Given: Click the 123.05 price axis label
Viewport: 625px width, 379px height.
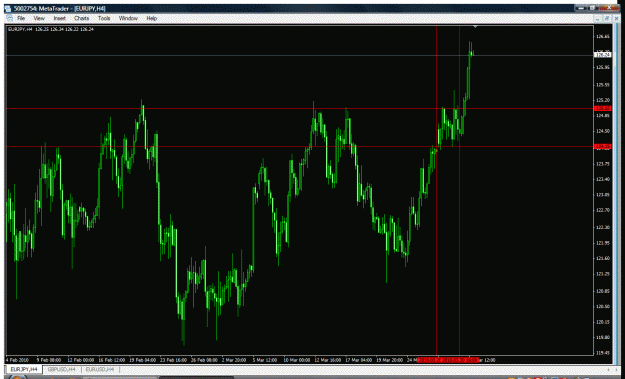Looking at the screenshot, I should pos(602,194).
